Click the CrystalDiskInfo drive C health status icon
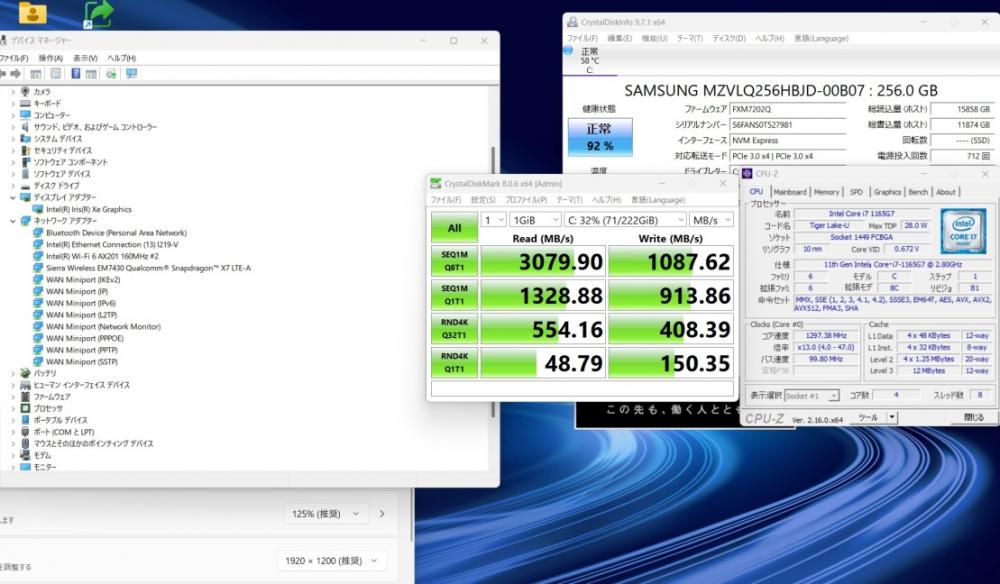This screenshot has width=1000, height=584. coord(568,50)
